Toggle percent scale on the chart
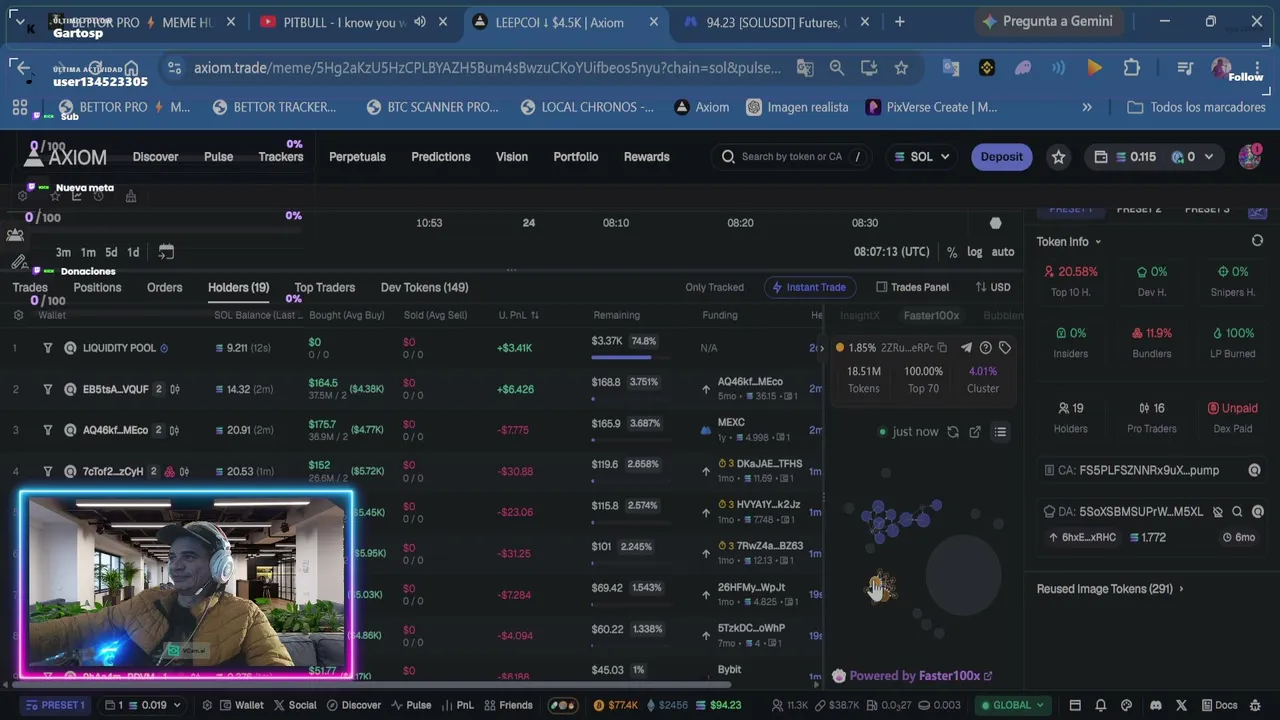The width and height of the screenshot is (1280, 720). coord(952,252)
